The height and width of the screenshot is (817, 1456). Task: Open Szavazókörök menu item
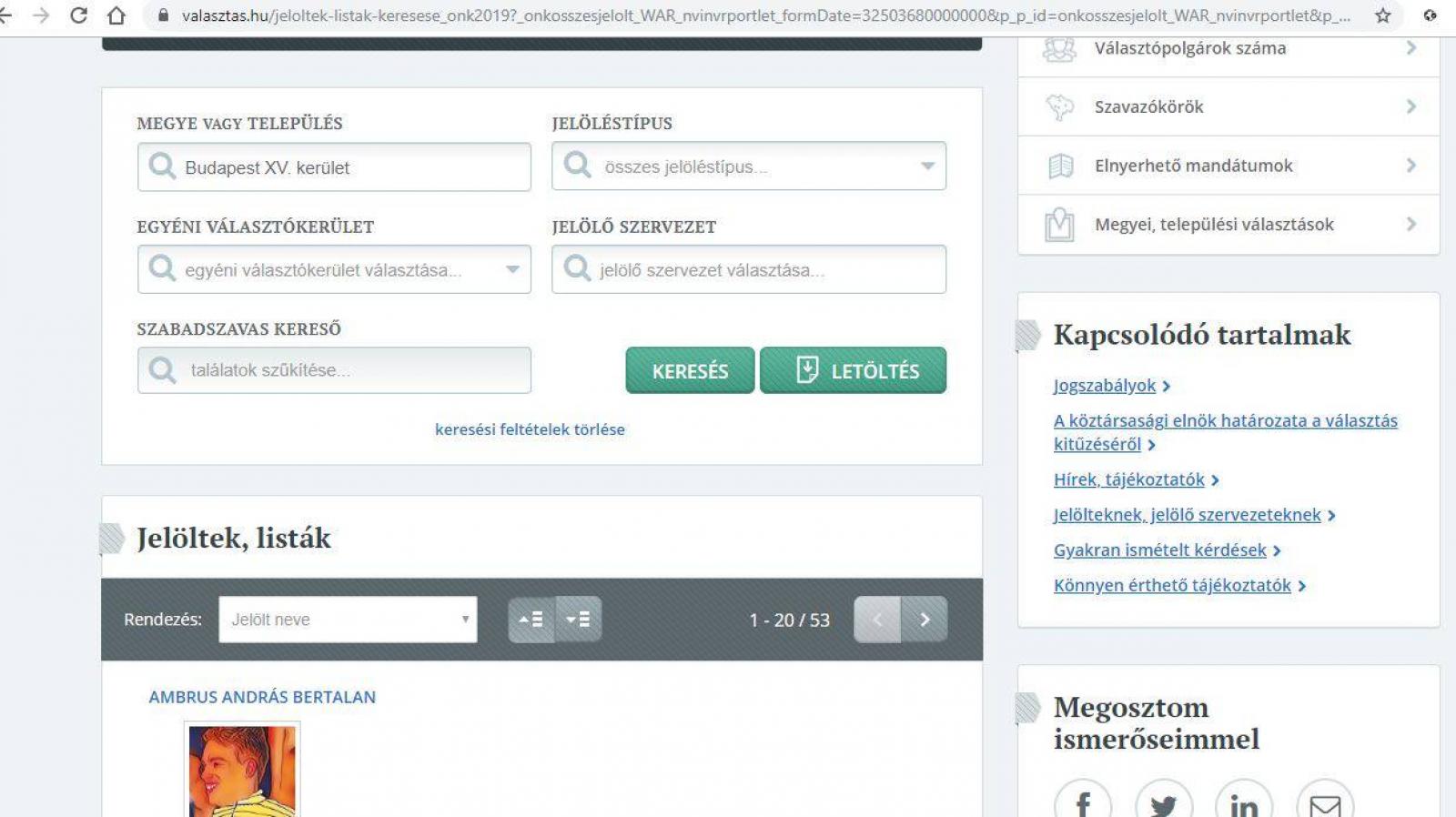[1228, 106]
